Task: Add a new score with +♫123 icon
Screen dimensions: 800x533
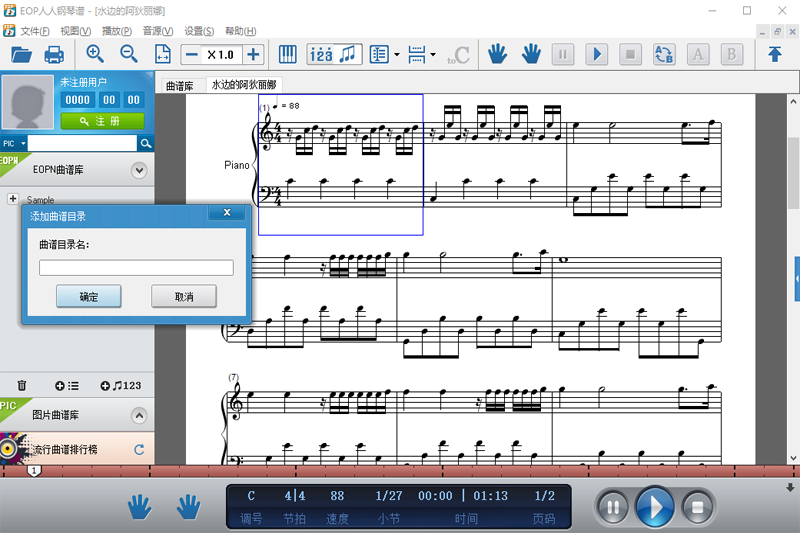Action: coord(120,386)
